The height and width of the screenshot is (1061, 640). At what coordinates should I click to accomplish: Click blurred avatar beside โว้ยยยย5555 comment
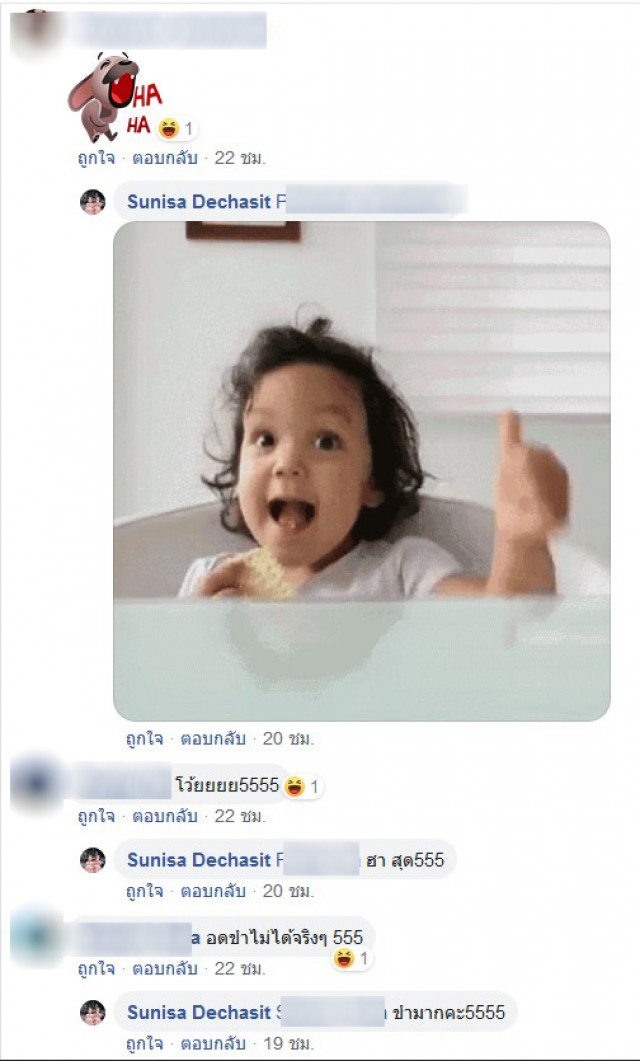click(36, 784)
